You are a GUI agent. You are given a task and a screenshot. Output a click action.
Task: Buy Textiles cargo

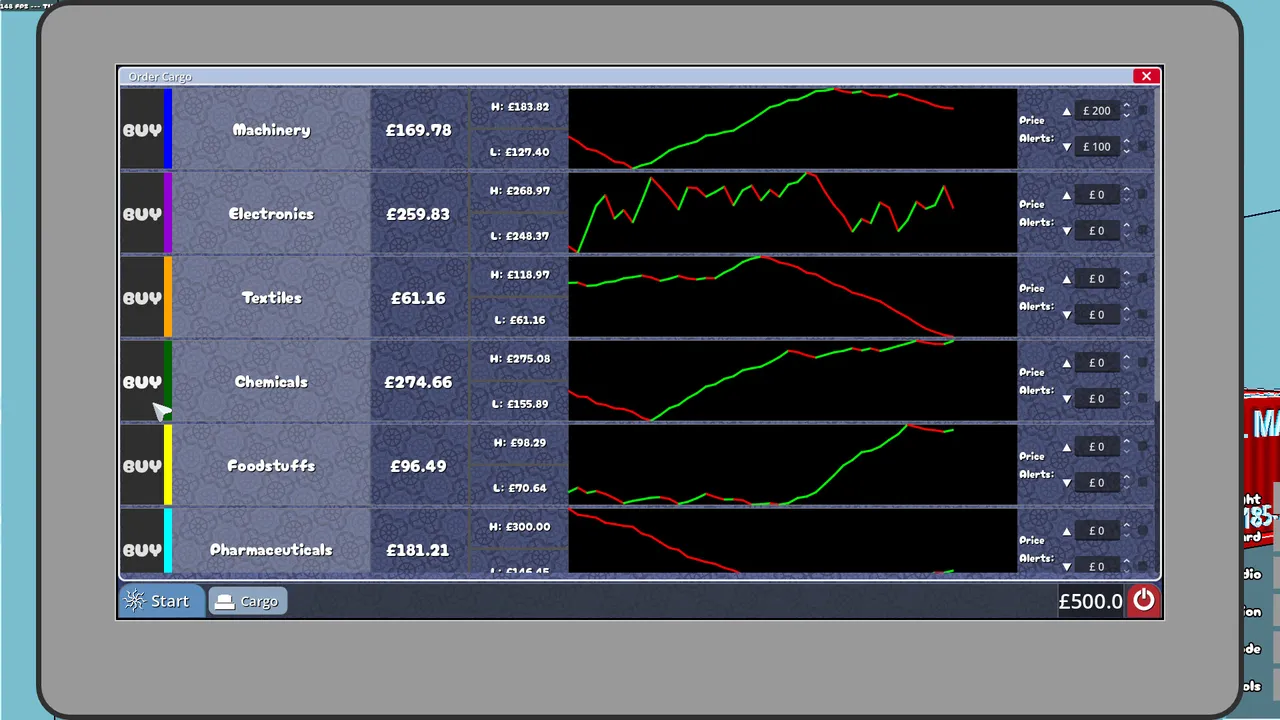(142, 298)
